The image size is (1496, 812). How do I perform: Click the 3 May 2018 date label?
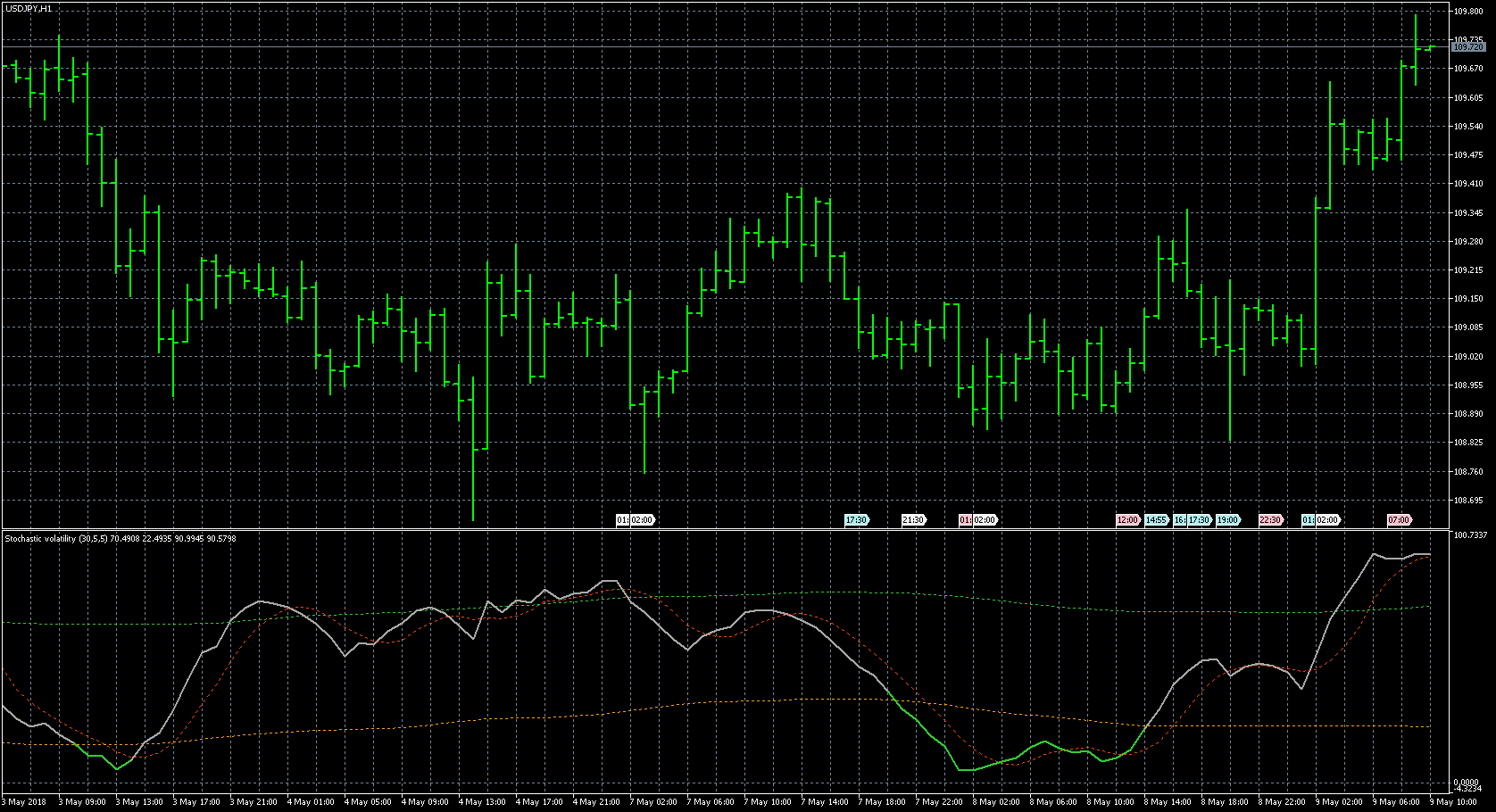pyautogui.click(x=25, y=801)
